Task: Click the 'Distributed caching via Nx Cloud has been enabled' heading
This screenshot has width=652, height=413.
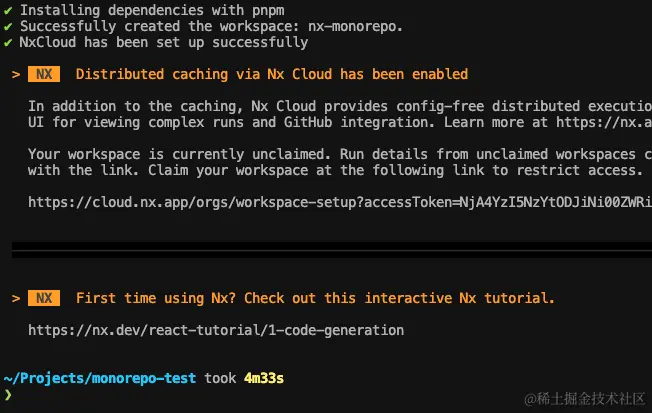Action: [x=272, y=74]
